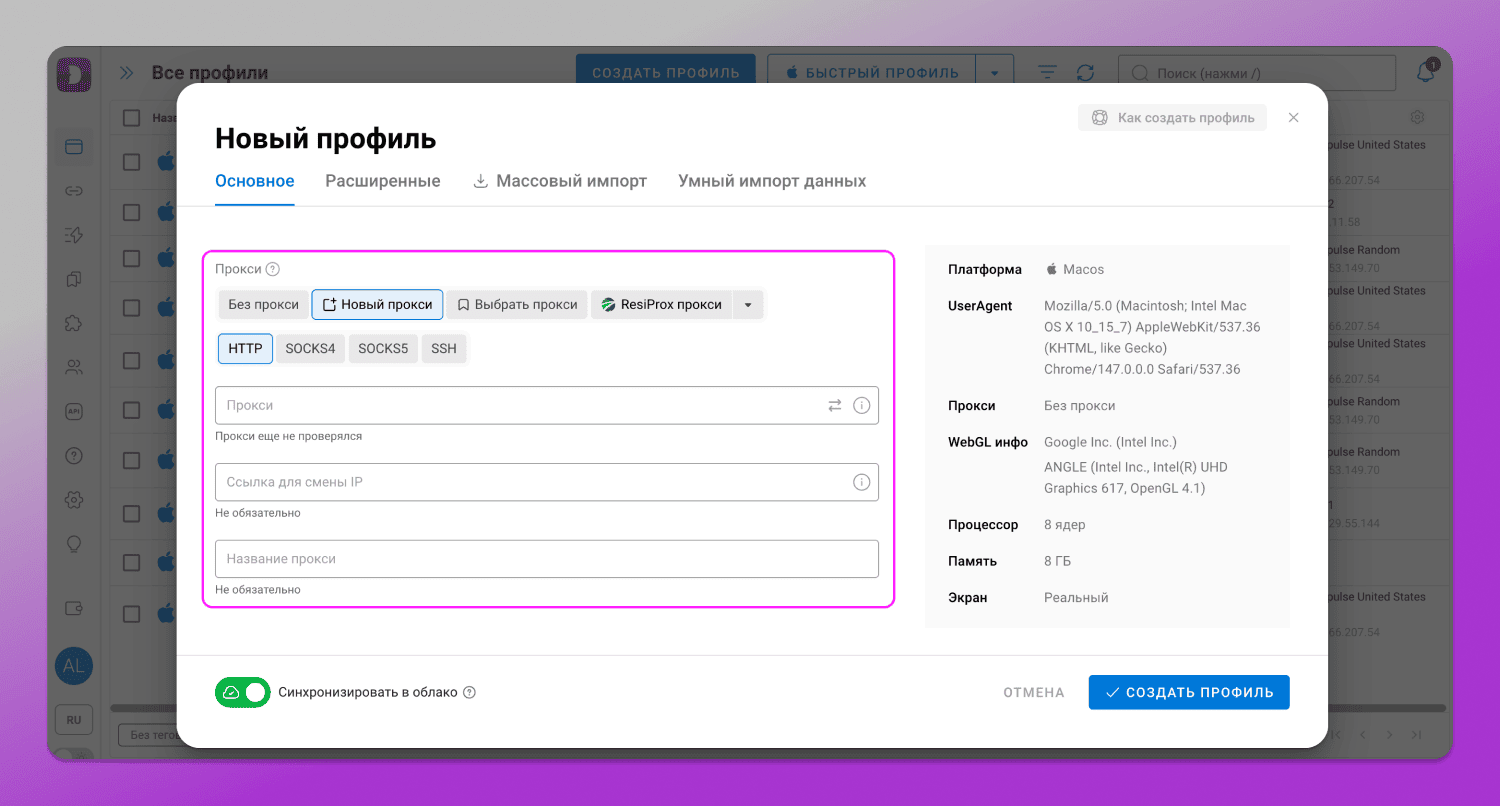Open the team users icon in the sidebar
Screen dimensions: 1500x806
(74, 367)
